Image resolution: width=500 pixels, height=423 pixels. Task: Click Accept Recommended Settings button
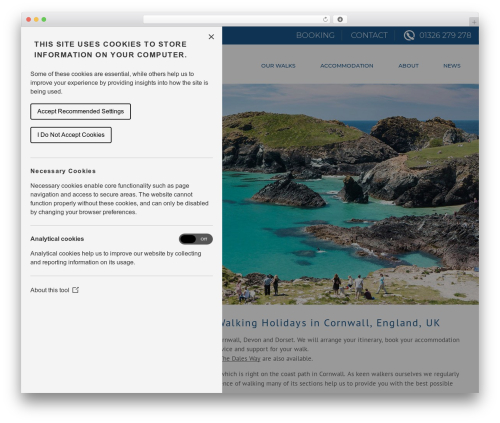pyautogui.click(x=80, y=111)
